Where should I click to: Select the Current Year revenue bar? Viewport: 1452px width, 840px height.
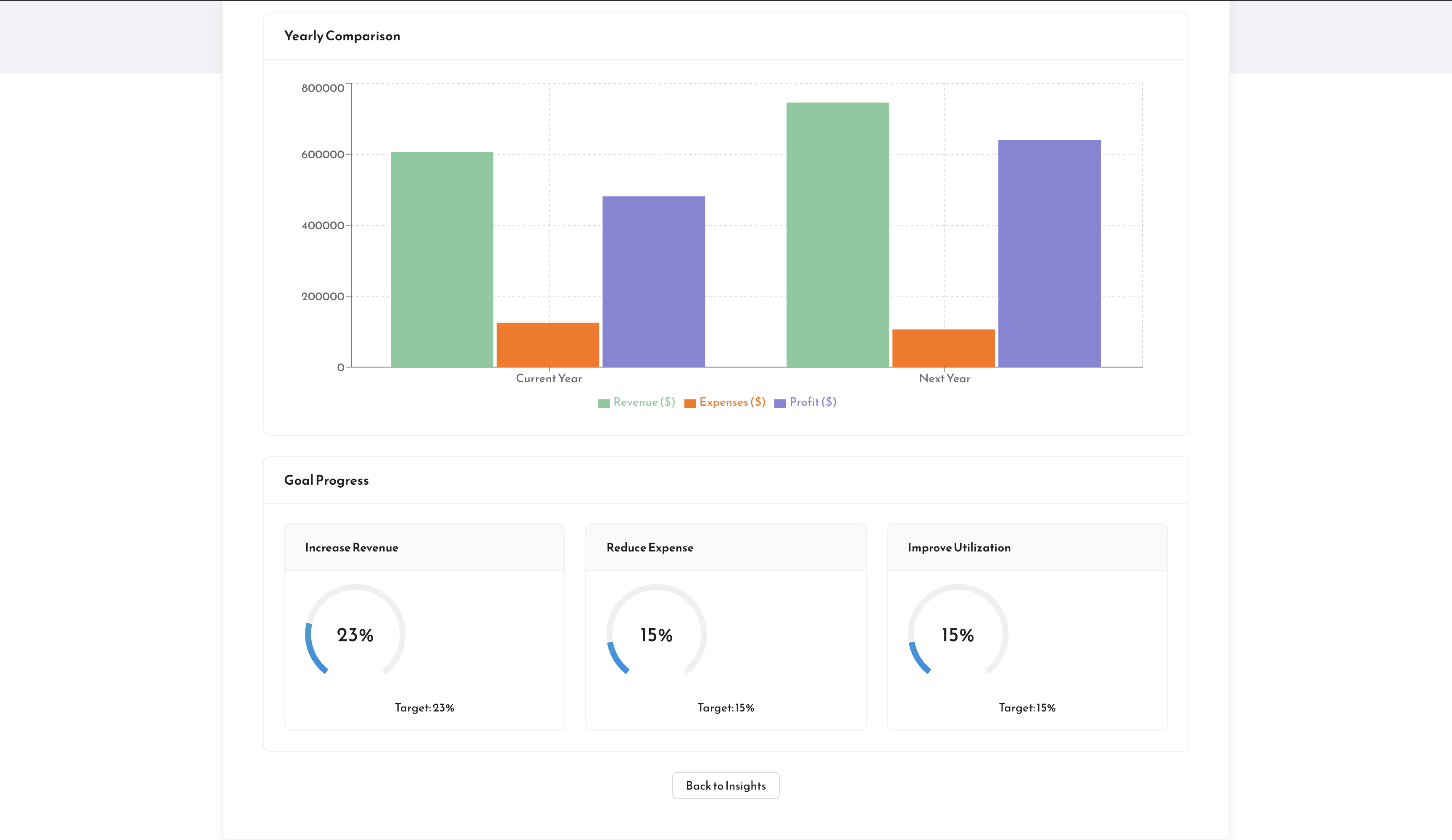point(442,259)
